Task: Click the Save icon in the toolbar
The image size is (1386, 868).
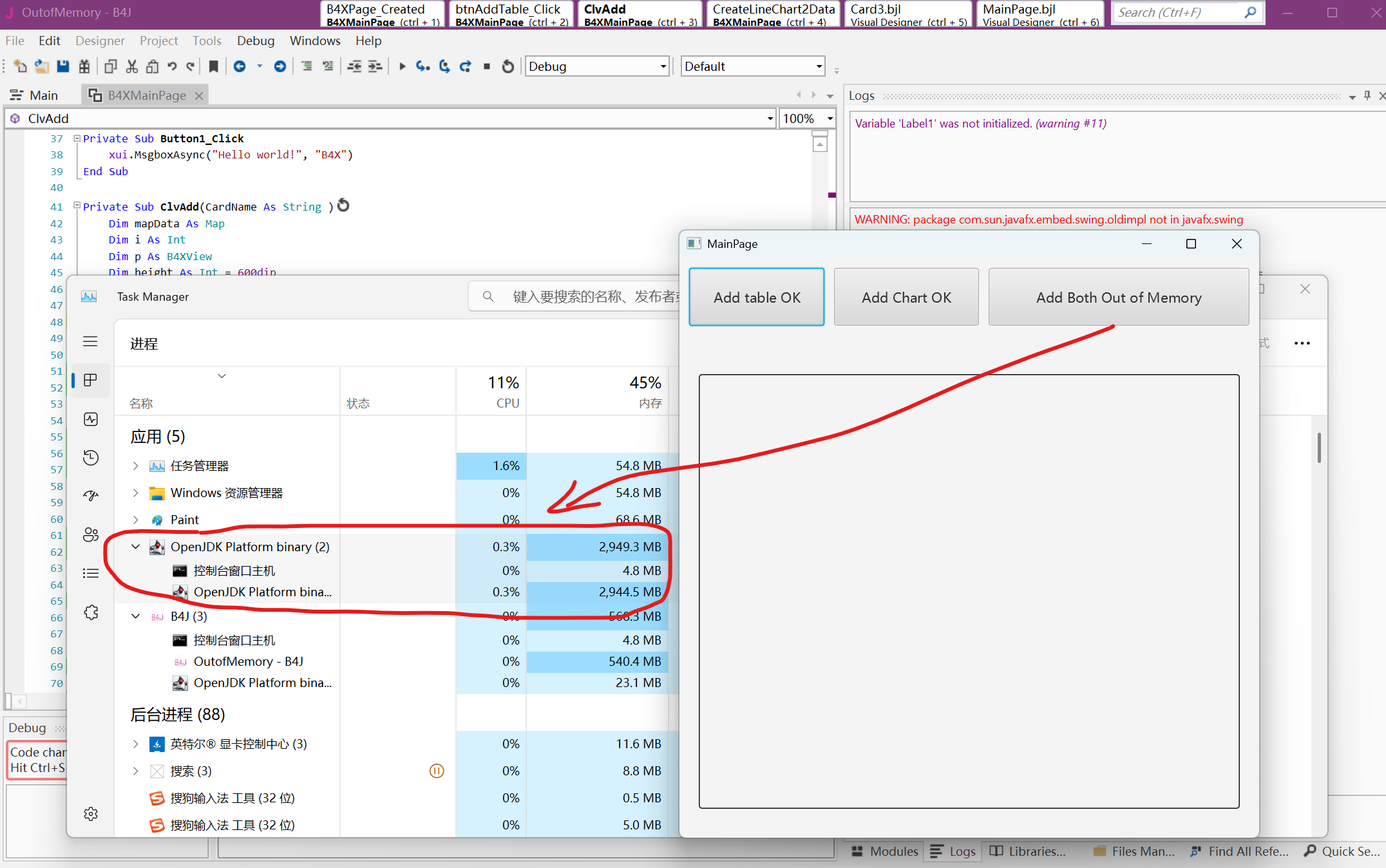Action: (x=62, y=66)
